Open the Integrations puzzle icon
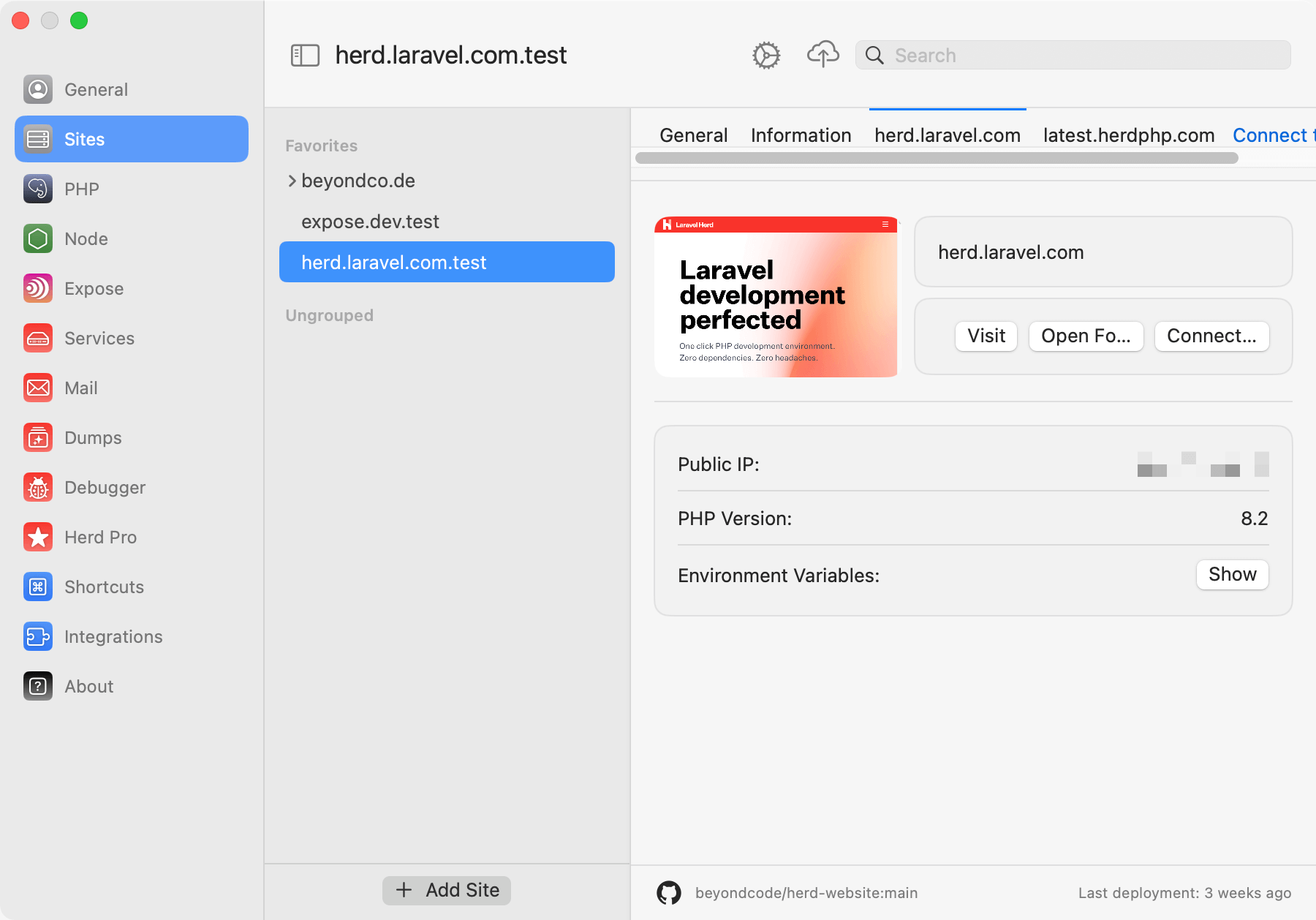 click(x=38, y=636)
